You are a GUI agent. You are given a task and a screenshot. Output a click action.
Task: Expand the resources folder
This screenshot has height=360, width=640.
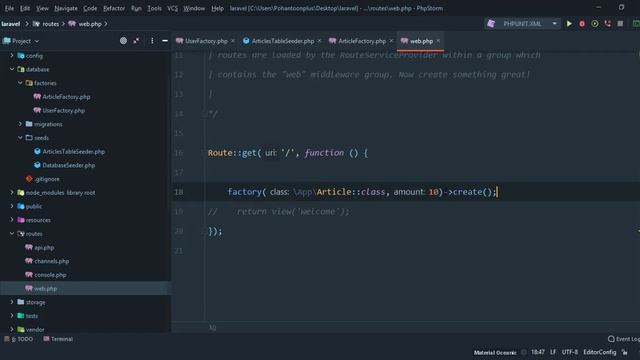11,220
